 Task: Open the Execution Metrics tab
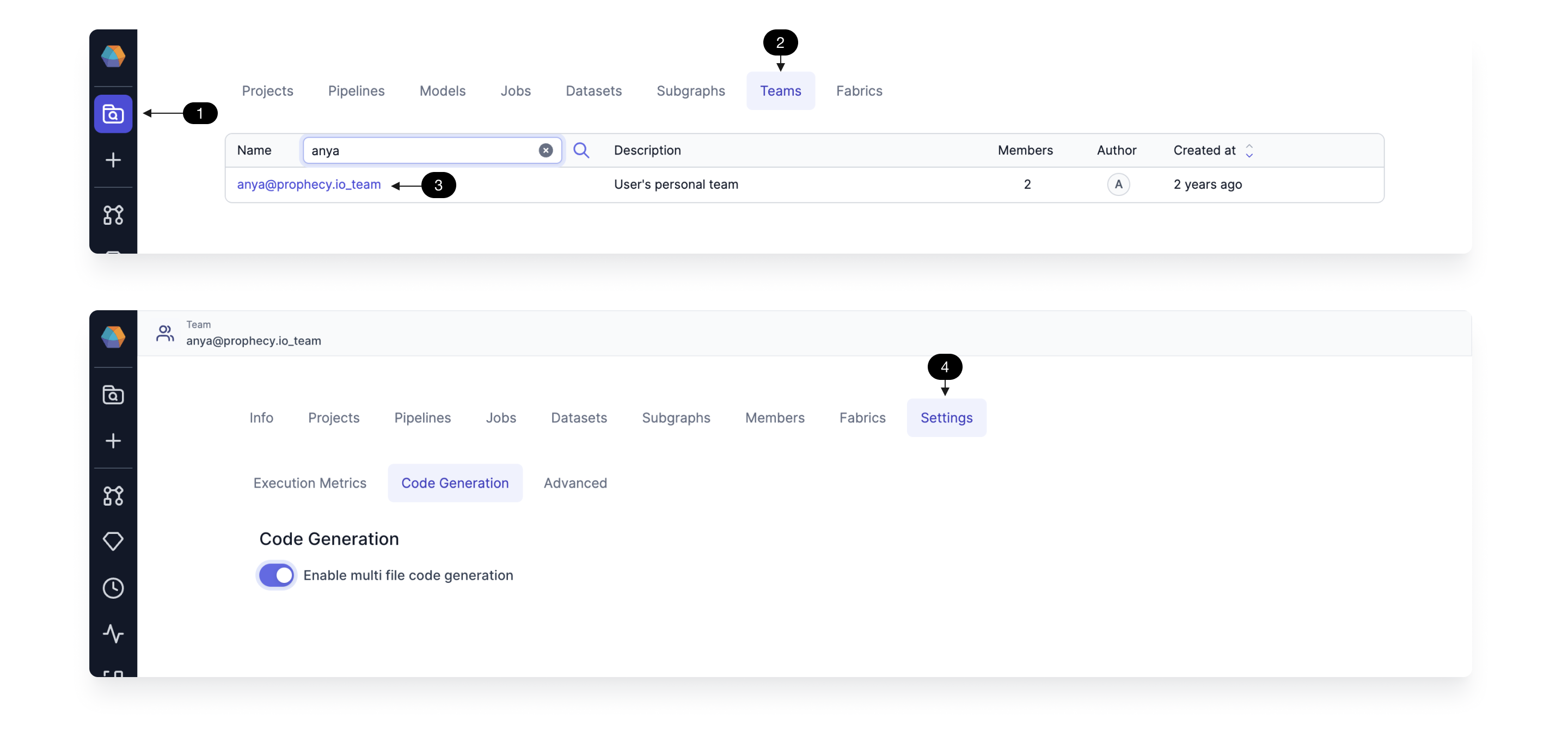tap(310, 482)
